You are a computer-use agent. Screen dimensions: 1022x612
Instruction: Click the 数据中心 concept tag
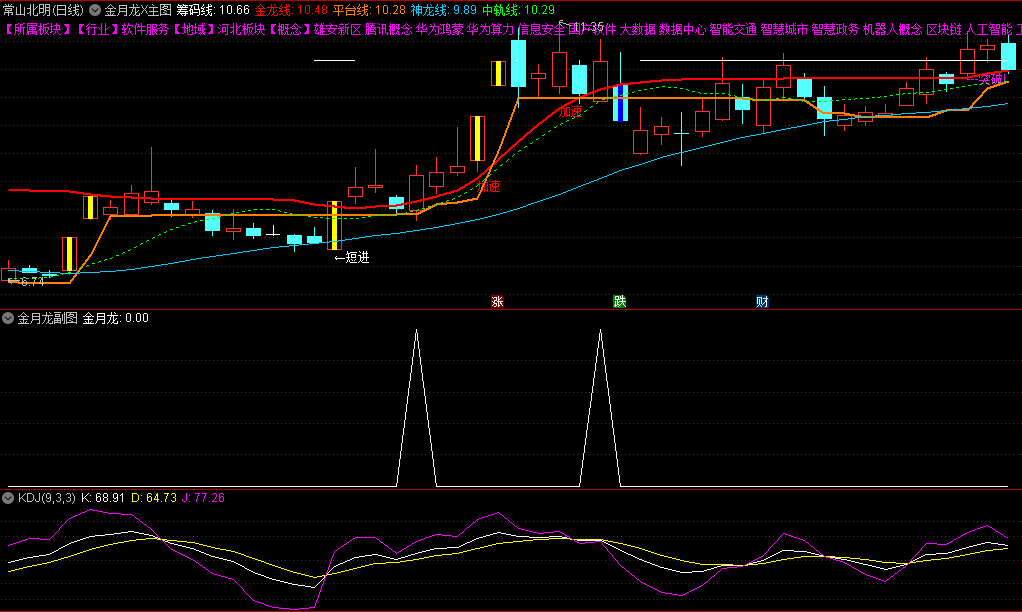(682, 29)
